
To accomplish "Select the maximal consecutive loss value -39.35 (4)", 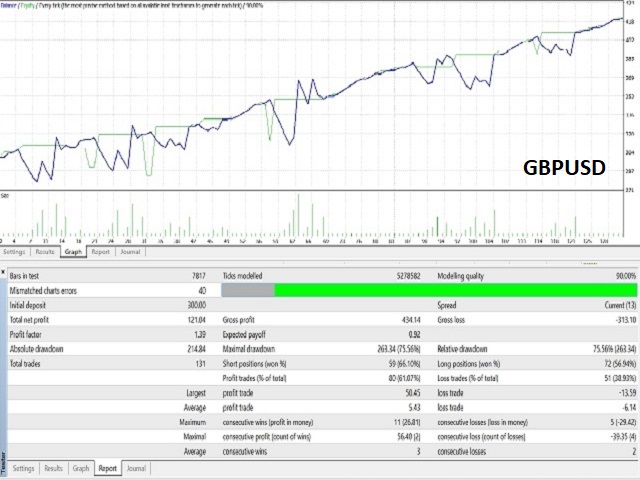I will [623, 437].
